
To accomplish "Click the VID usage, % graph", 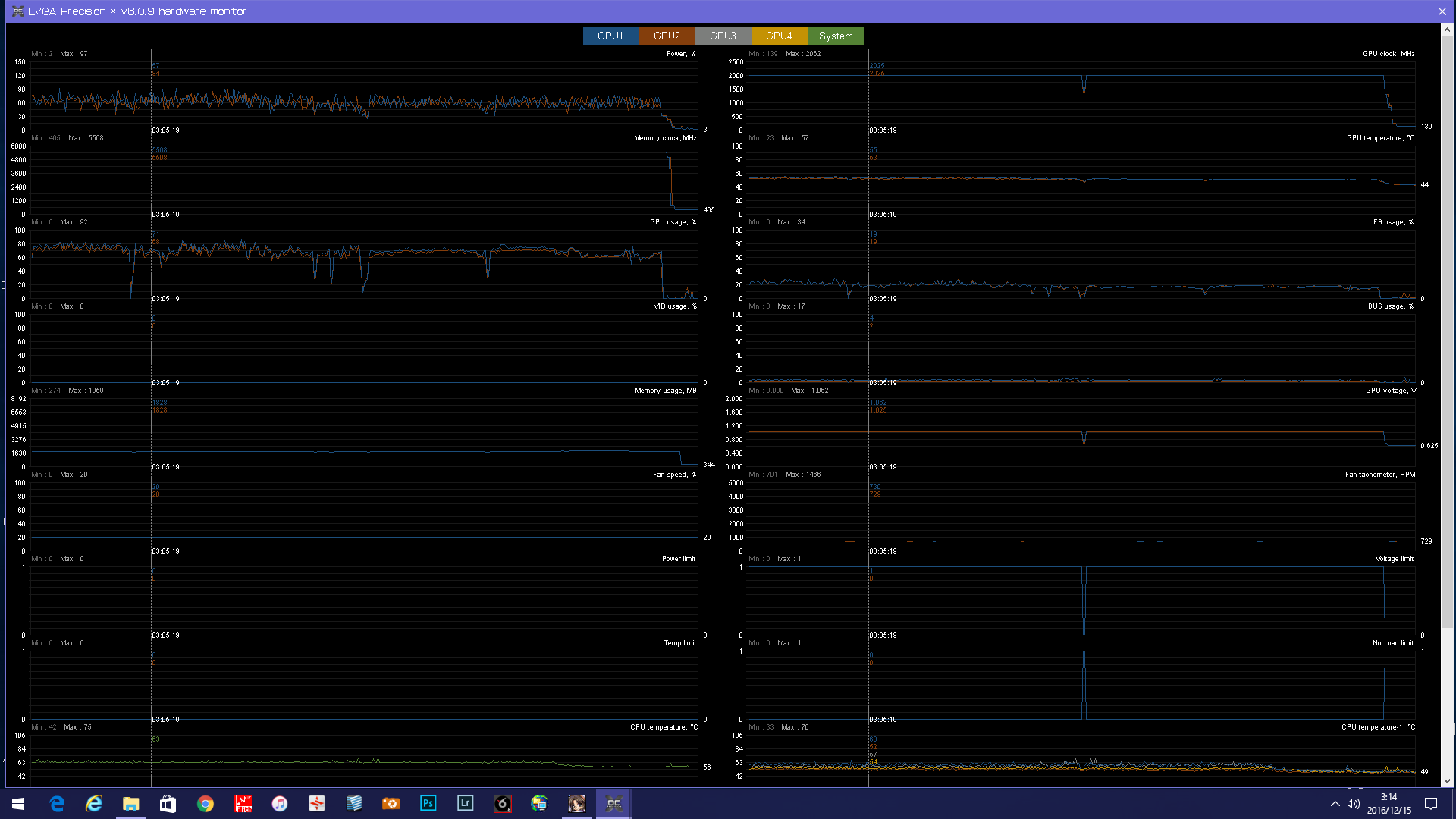I will coord(364,349).
